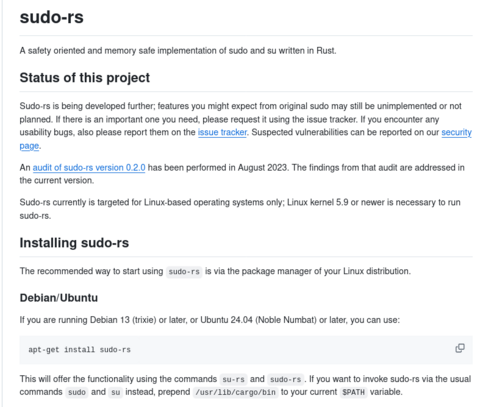
Task: Click the inline sudo code before 'and su'
Action: pos(77,392)
